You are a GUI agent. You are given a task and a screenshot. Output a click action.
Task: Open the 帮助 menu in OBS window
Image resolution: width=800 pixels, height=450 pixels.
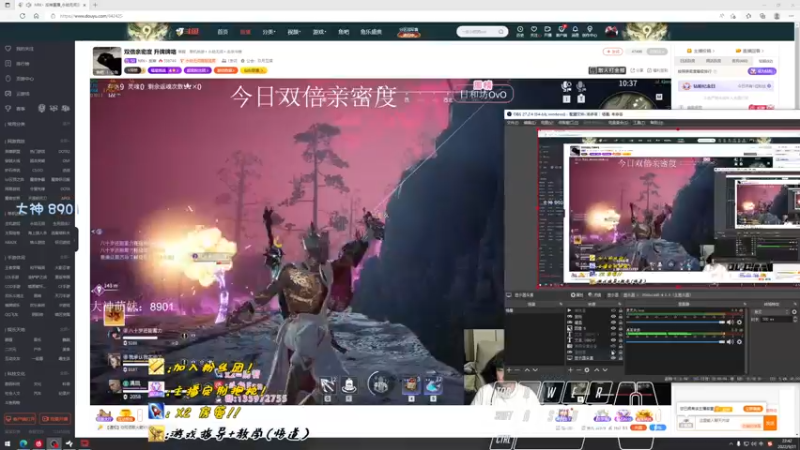tap(657, 123)
